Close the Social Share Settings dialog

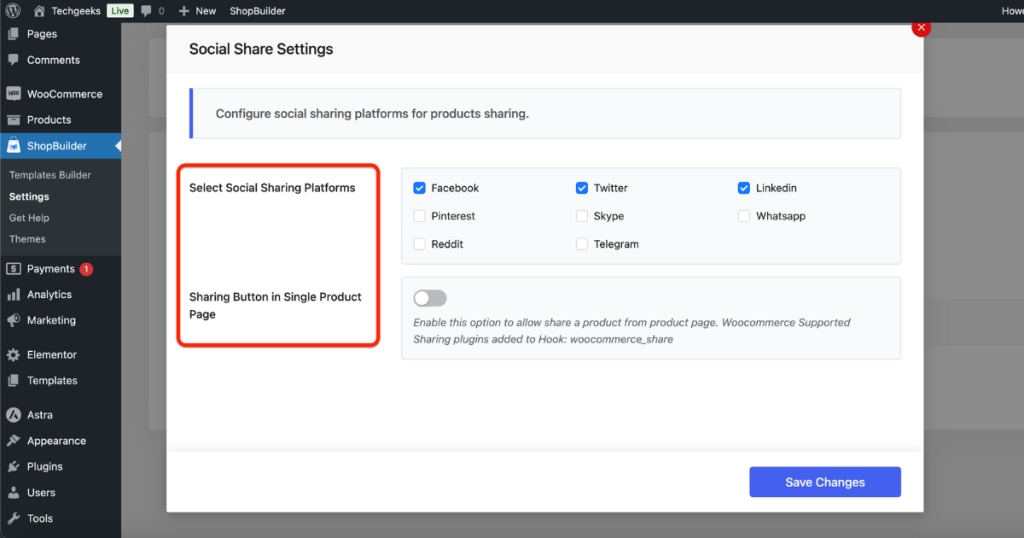pos(921,27)
